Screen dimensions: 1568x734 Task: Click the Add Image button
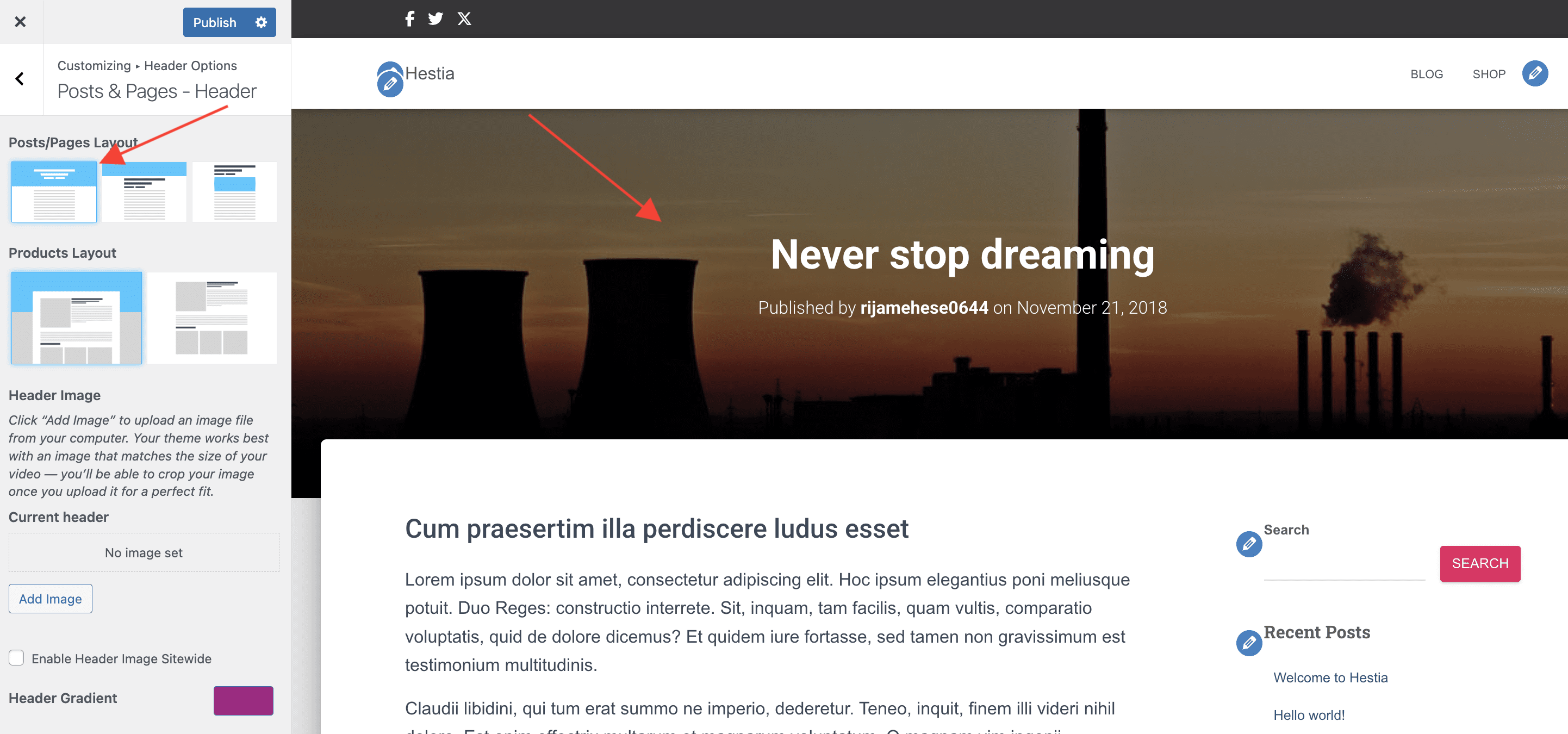(51, 598)
